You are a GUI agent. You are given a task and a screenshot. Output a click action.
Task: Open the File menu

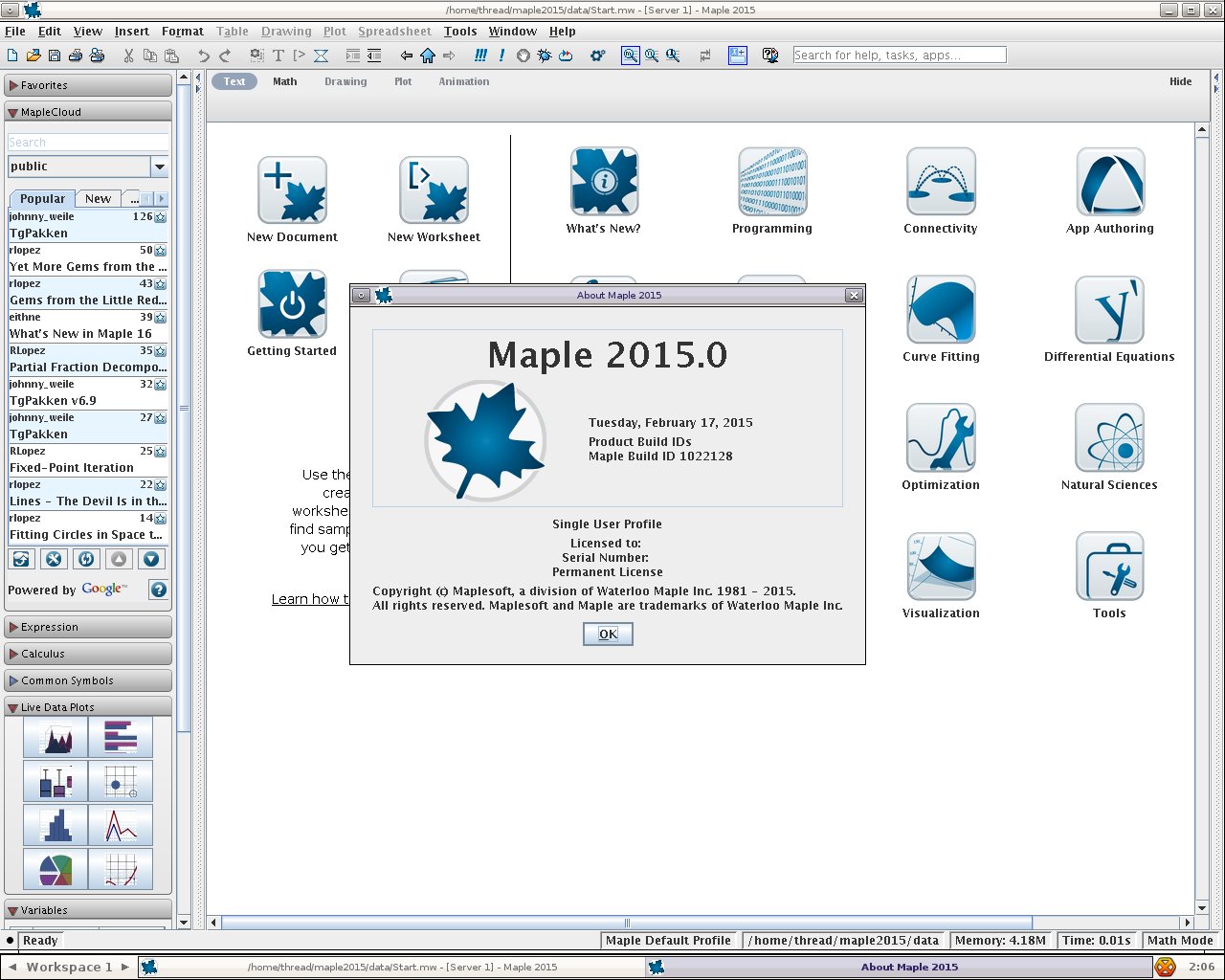tap(15, 32)
